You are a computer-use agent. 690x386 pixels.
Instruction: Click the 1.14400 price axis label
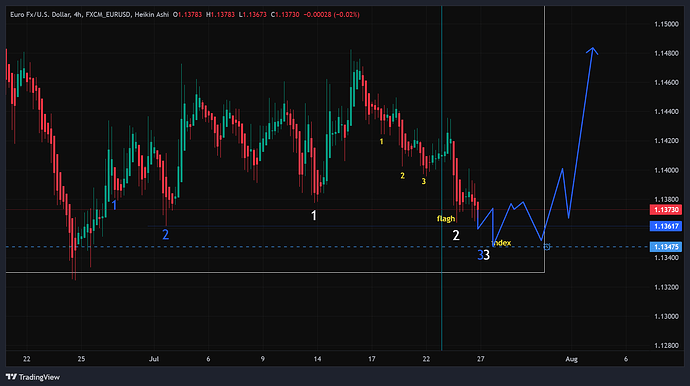666,112
